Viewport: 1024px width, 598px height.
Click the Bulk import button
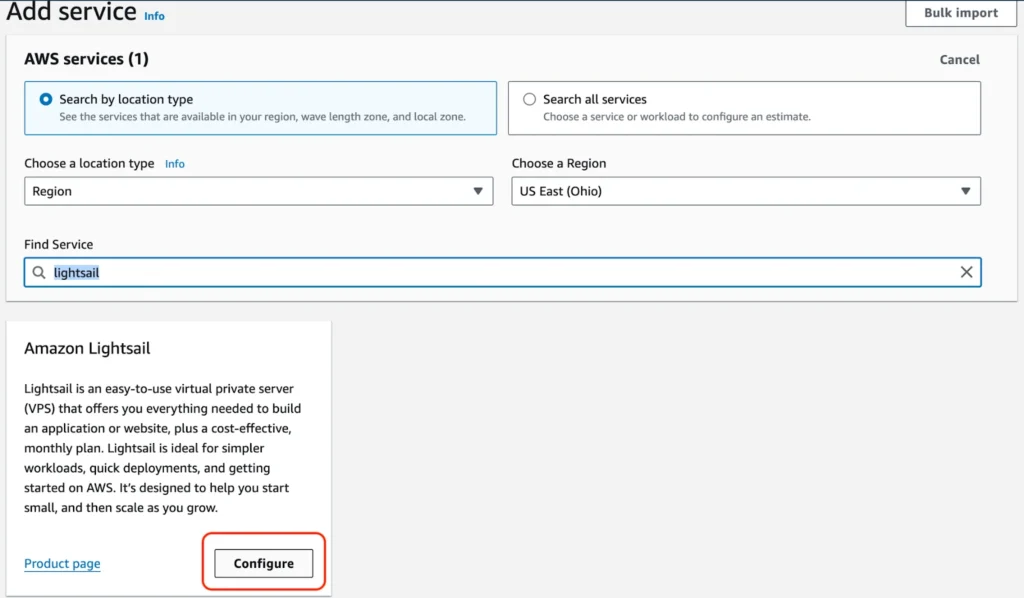pos(961,13)
